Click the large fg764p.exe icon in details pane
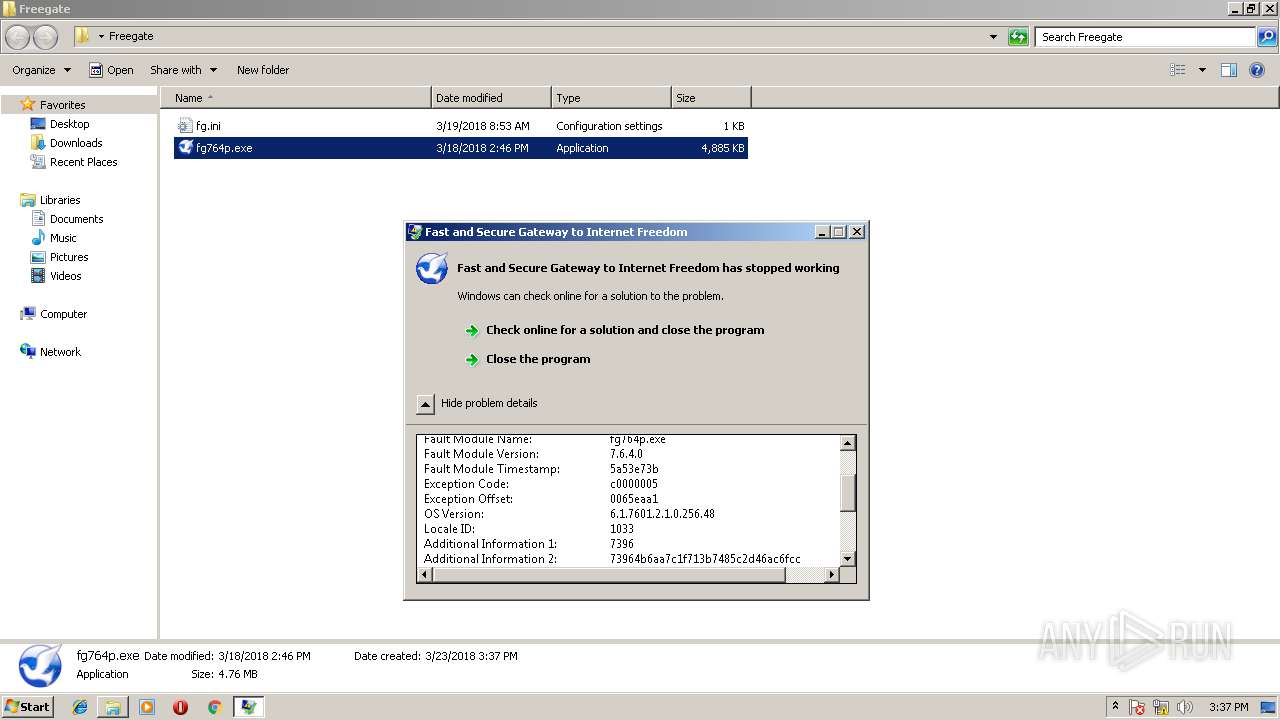 pos(40,666)
